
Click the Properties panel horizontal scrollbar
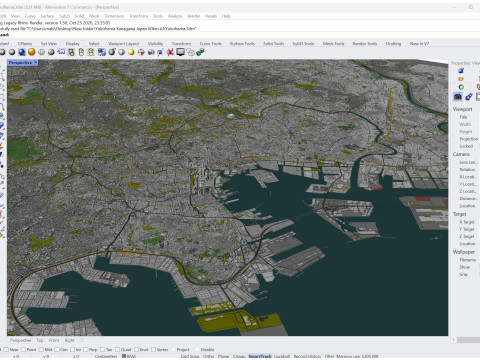[468, 340]
